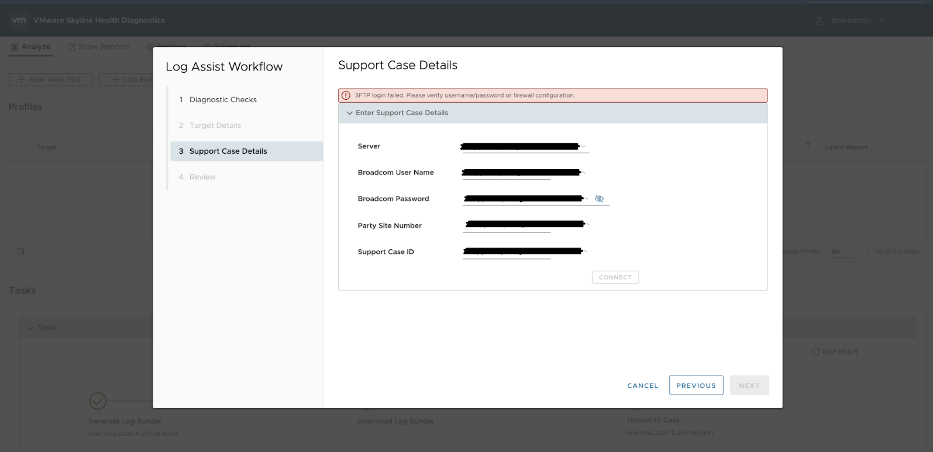This screenshot has width=933, height=452.
Task: Click the NEW ANALYSIS button
Action: tap(51, 80)
